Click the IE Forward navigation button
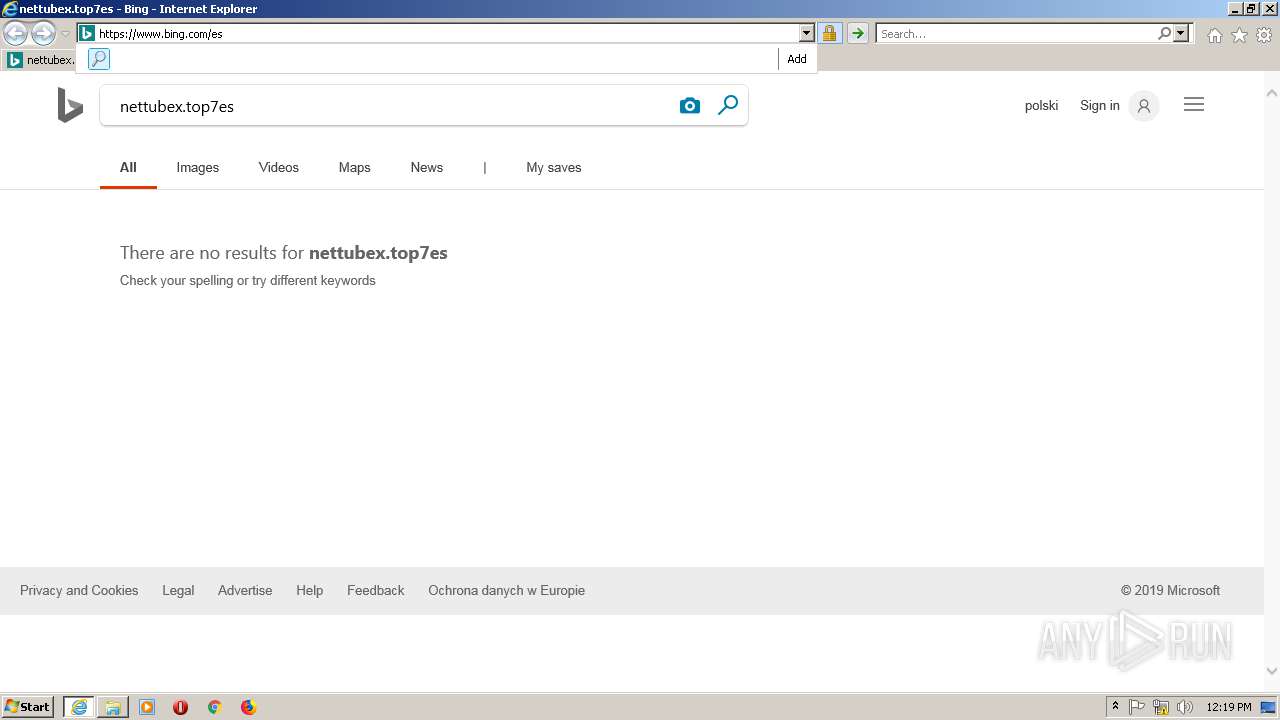Image resolution: width=1280 pixels, height=720 pixels. pos(43,34)
